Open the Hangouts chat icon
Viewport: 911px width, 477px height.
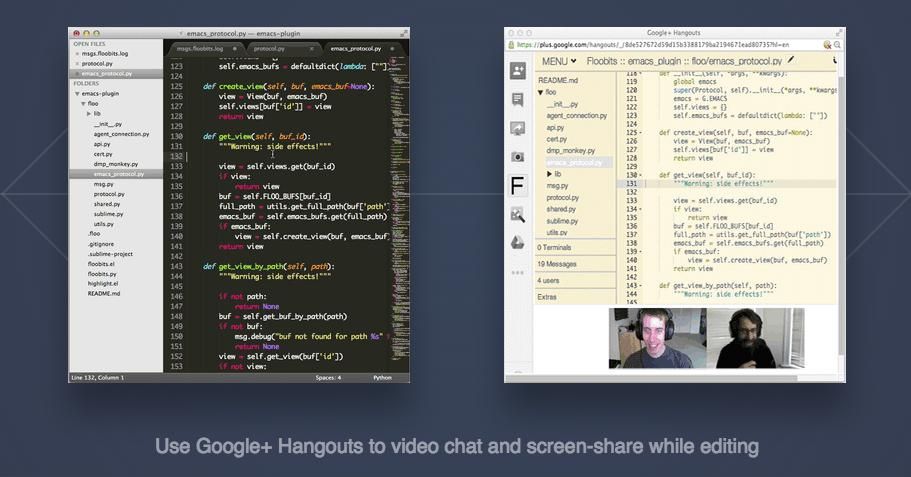(x=517, y=99)
